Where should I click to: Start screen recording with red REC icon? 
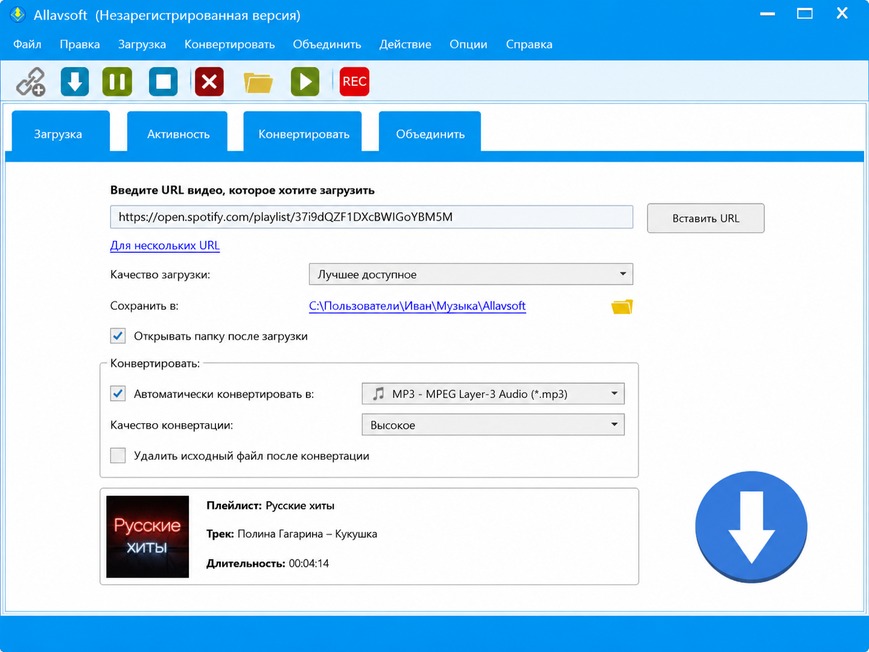click(x=354, y=82)
